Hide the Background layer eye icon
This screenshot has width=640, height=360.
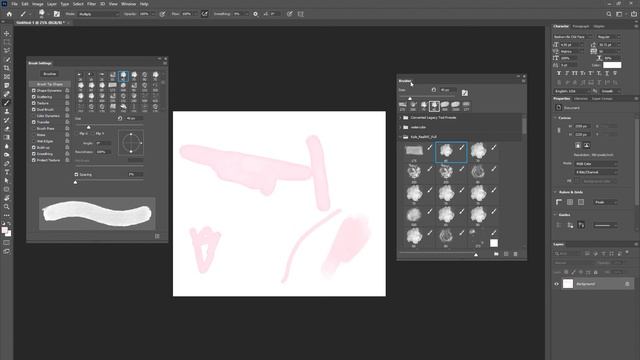(556, 284)
